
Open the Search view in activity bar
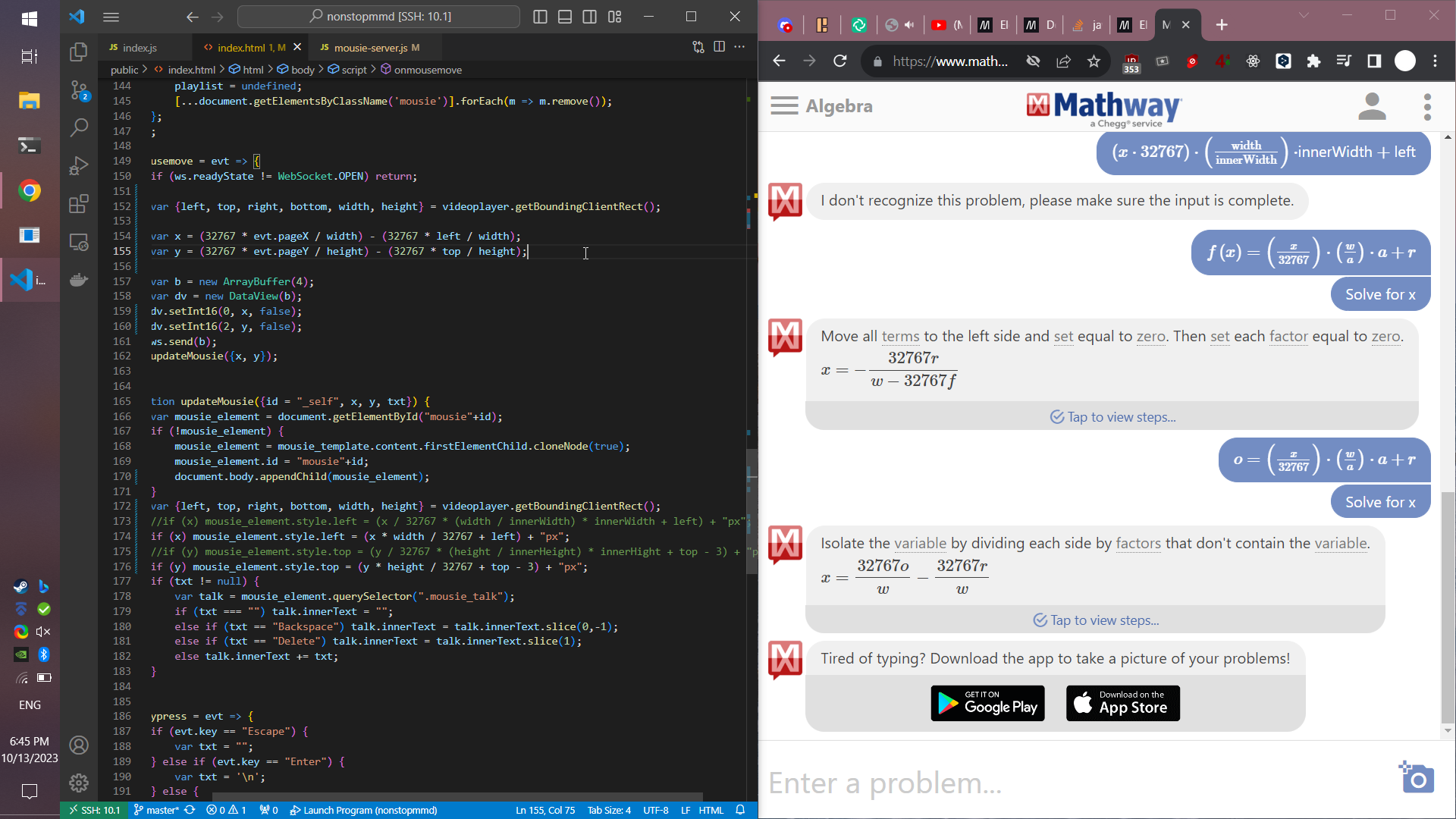coord(79,127)
